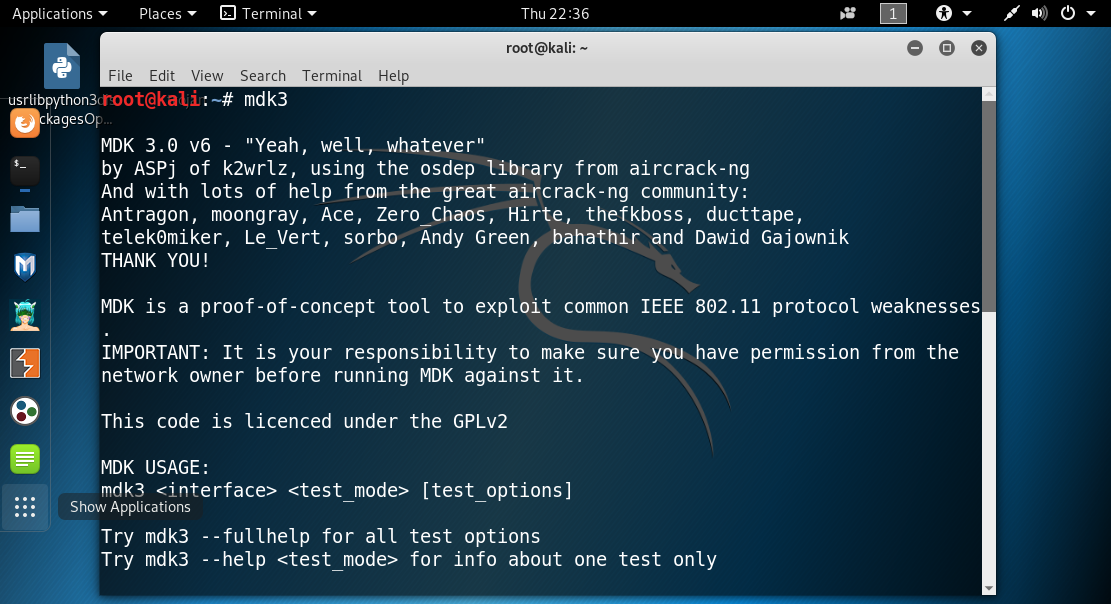
Task: Open terminal View menu
Action: pos(207,76)
